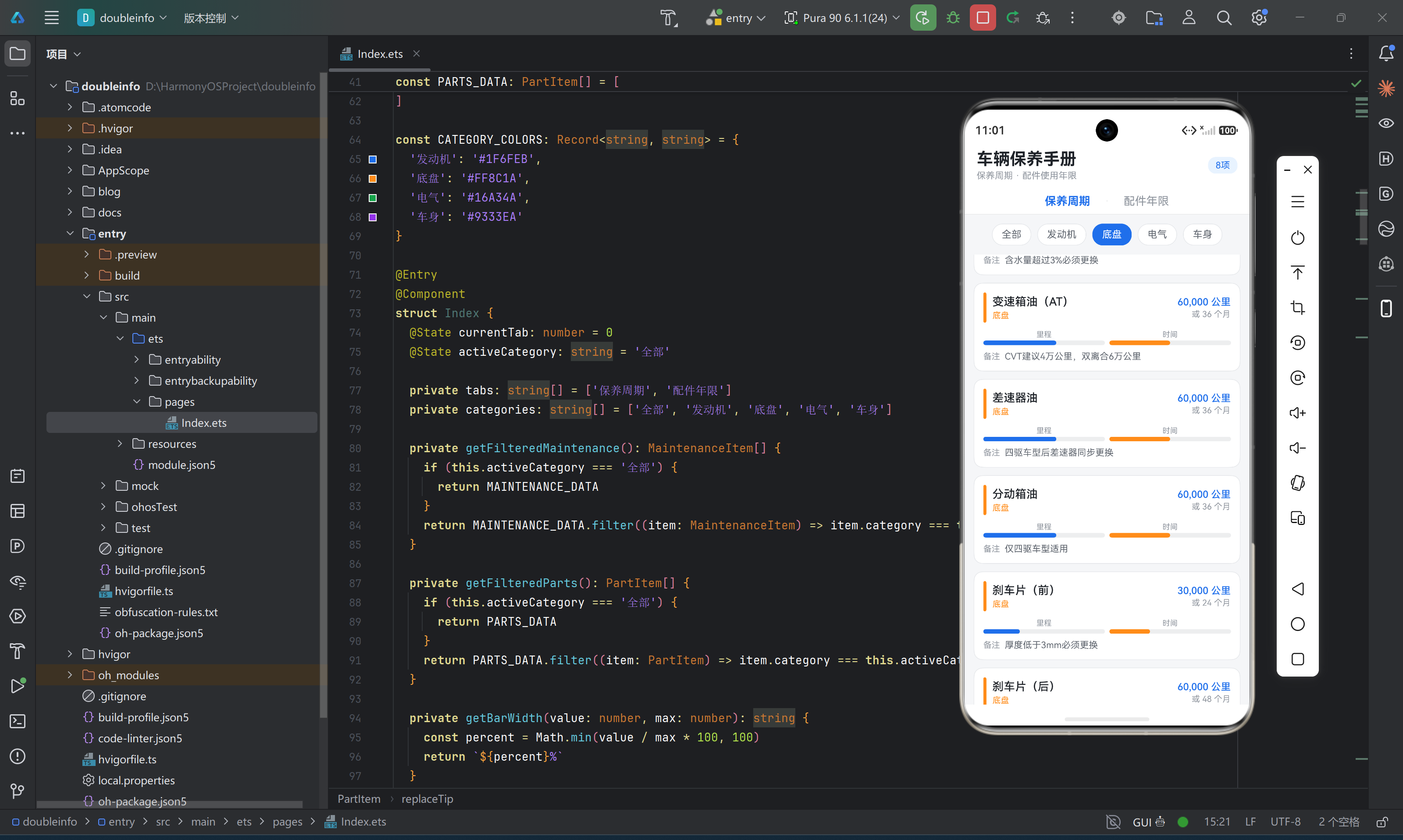Expand the .hvigor folder
1403x840 pixels.
click(70, 128)
